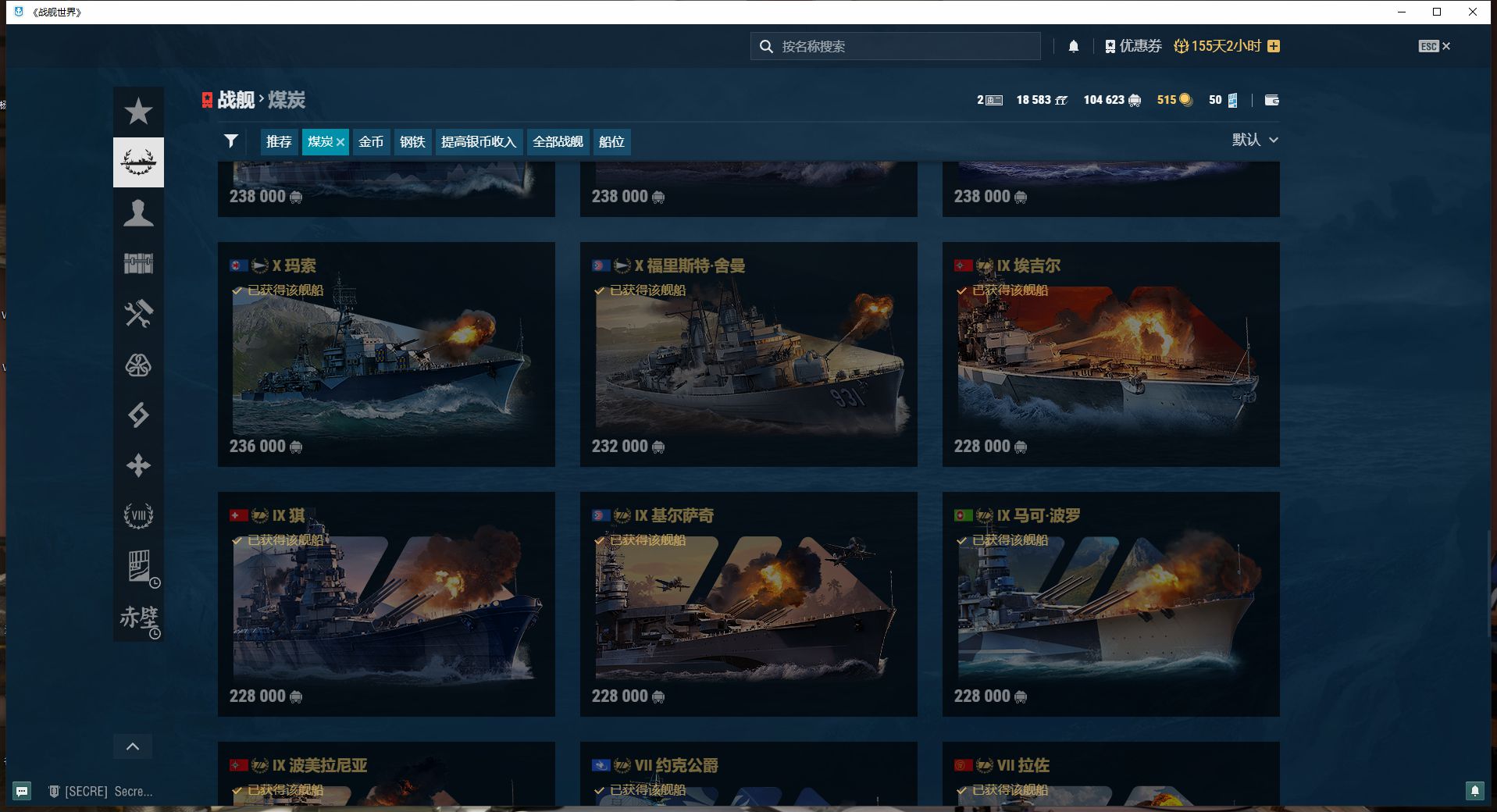
Task: Enable the 提高银币收入 filter
Action: [x=479, y=142]
